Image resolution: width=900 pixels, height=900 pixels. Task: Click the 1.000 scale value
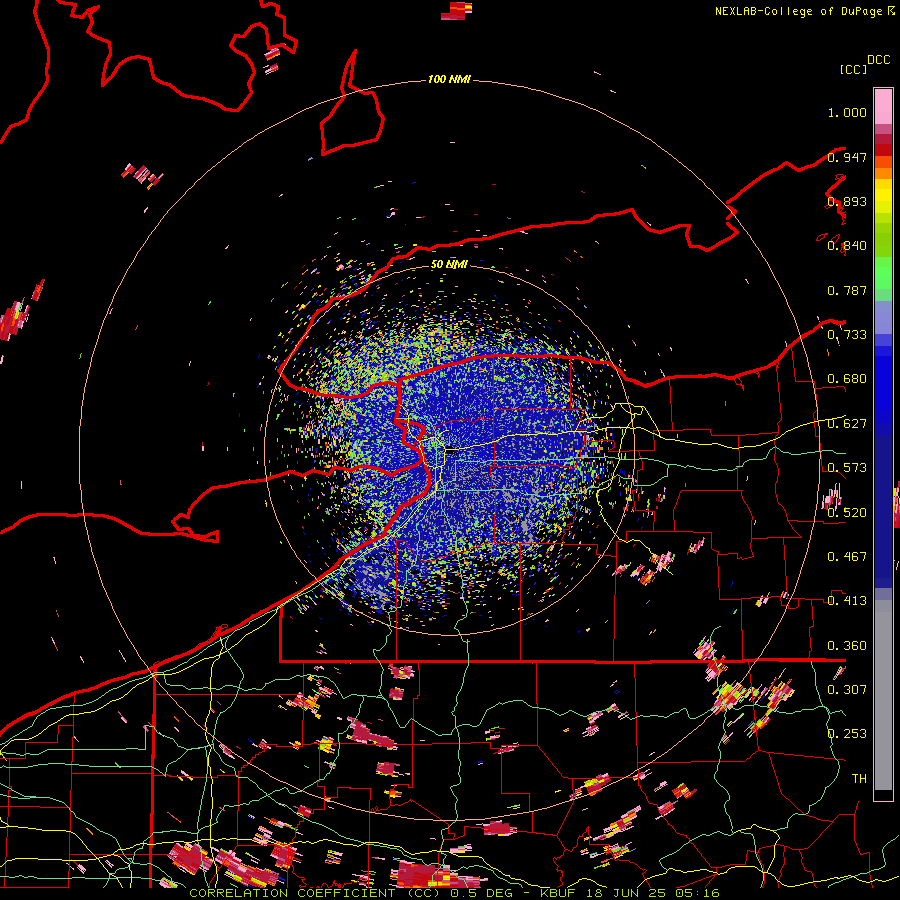coord(847,112)
